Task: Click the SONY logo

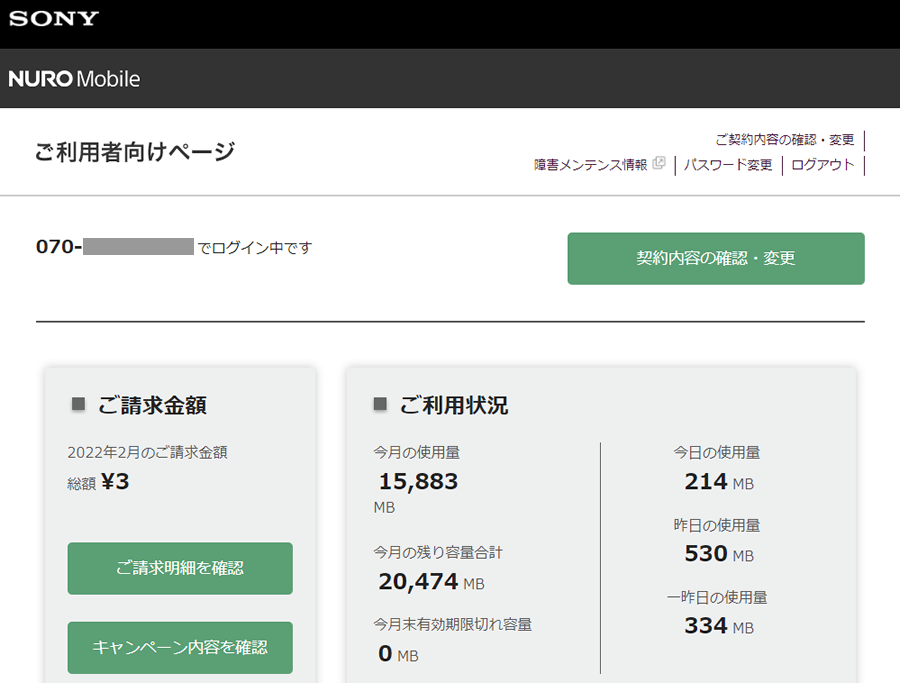Action: pos(54,19)
